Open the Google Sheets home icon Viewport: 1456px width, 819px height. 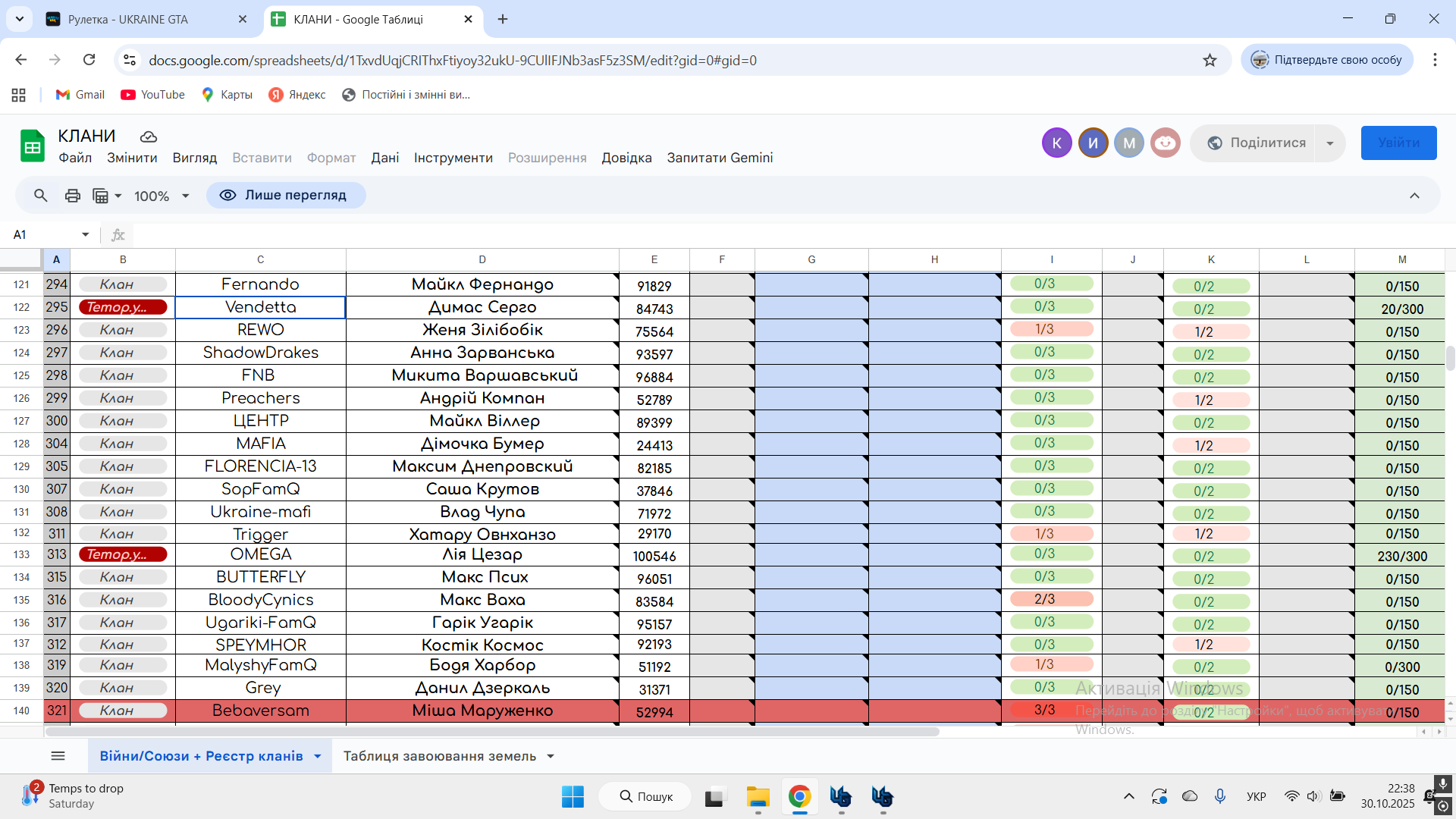click(33, 146)
